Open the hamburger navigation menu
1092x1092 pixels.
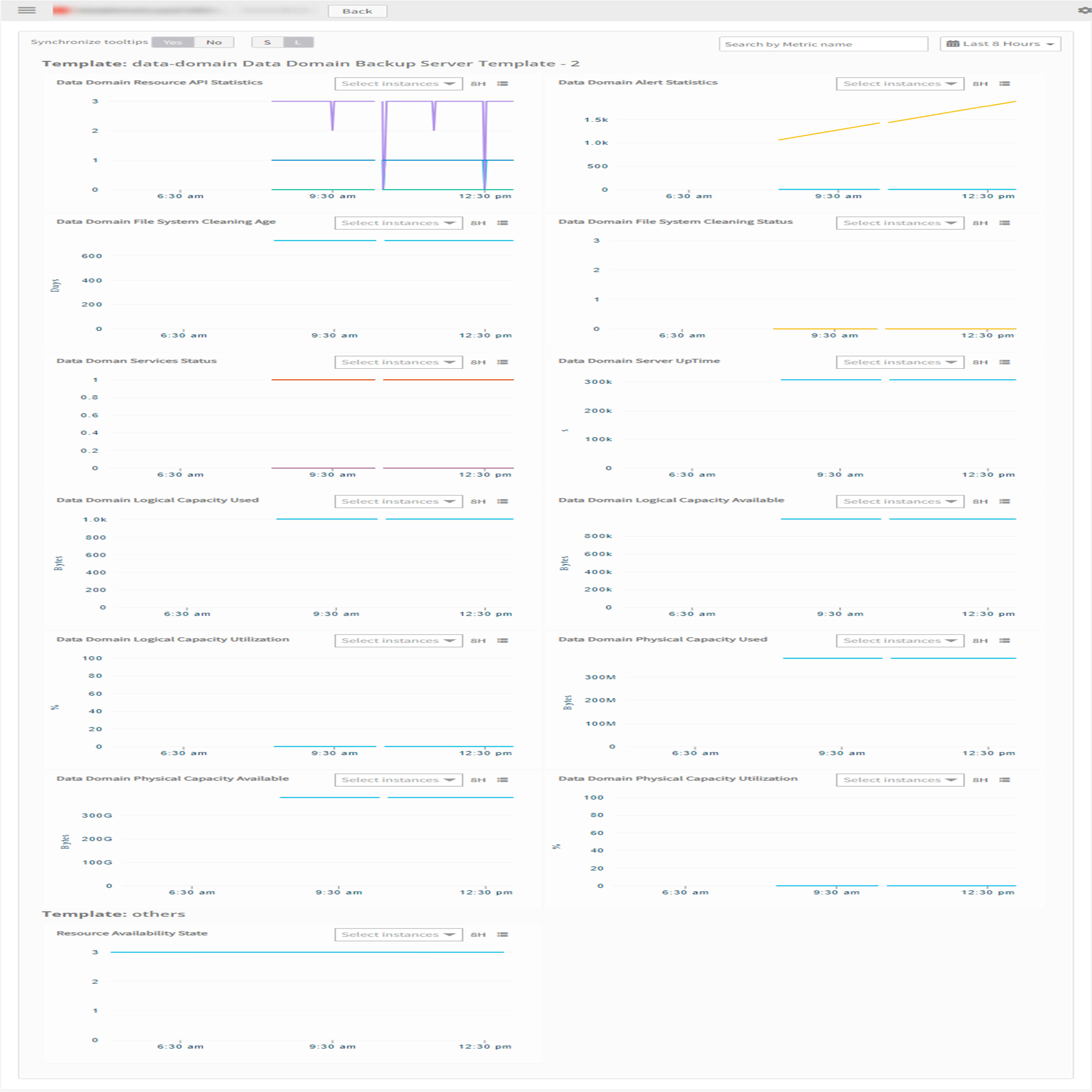coord(27,10)
